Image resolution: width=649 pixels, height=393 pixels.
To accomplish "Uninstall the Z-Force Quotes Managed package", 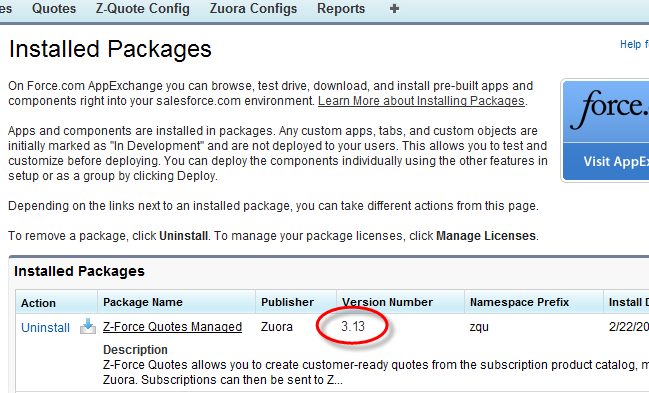I will [46, 328].
